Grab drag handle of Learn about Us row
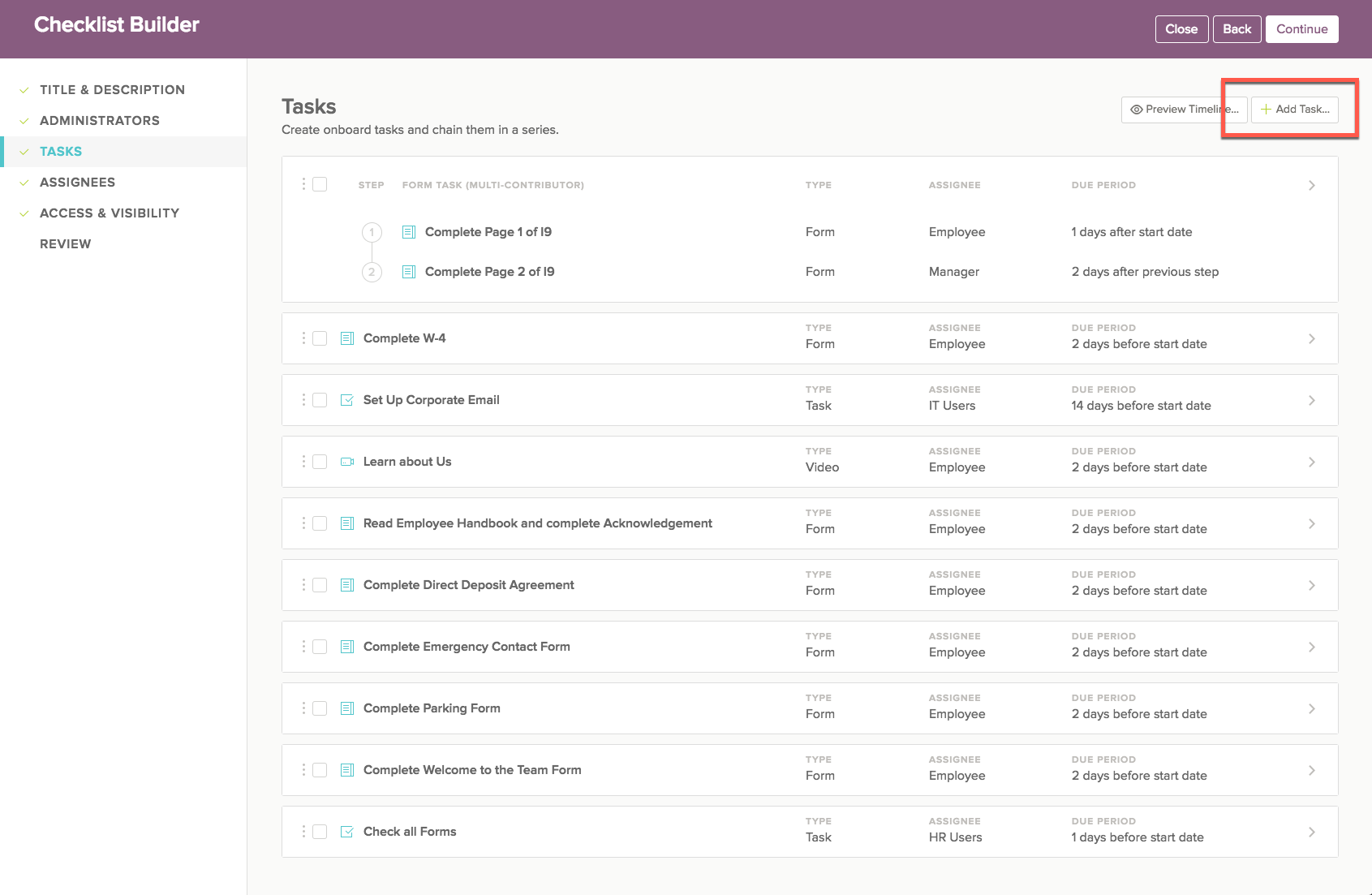The image size is (1372, 895). coord(303,462)
